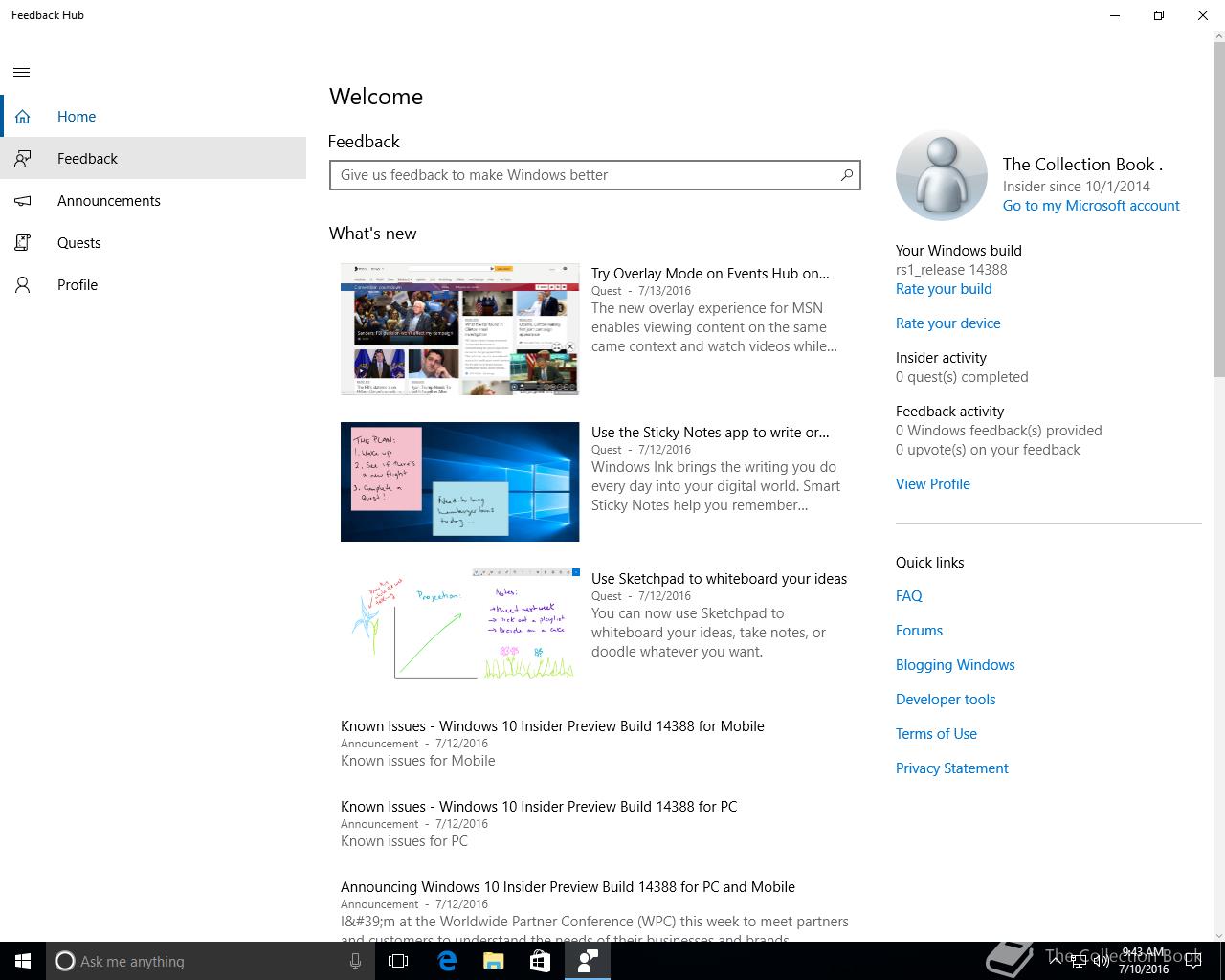Open the FAQ quick link
The image size is (1225, 980).
click(909, 596)
